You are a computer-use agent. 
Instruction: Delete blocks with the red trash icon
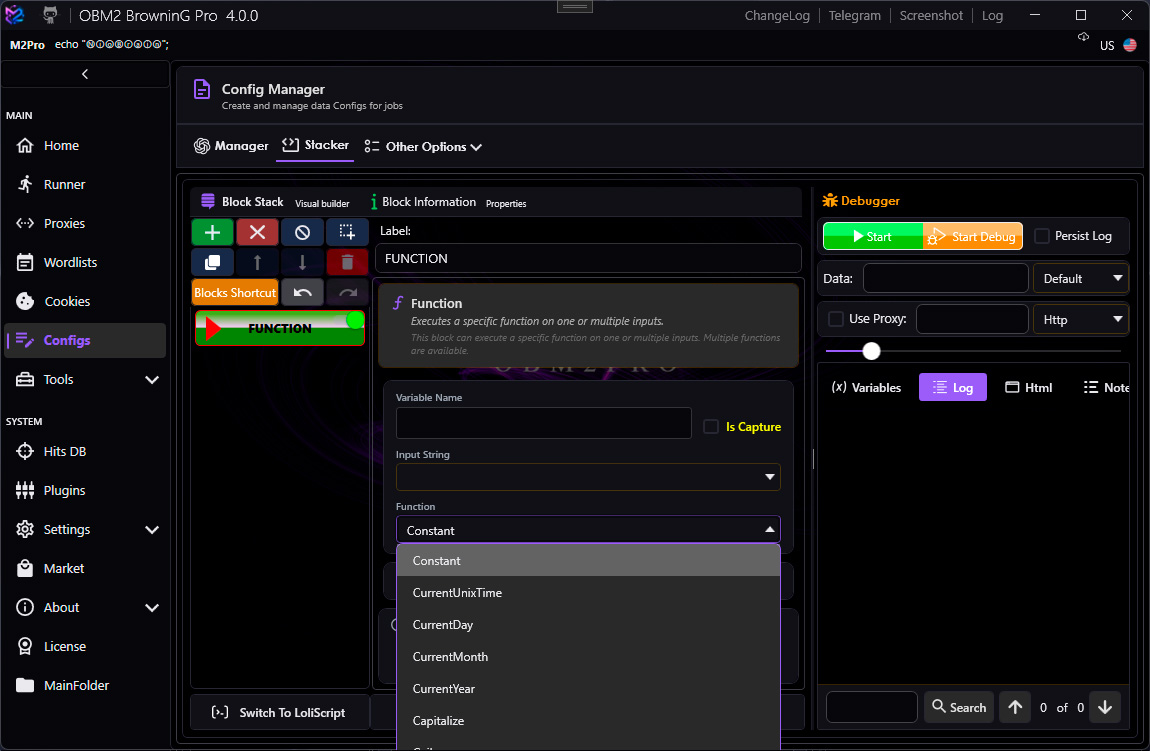pyautogui.click(x=347, y=262)
